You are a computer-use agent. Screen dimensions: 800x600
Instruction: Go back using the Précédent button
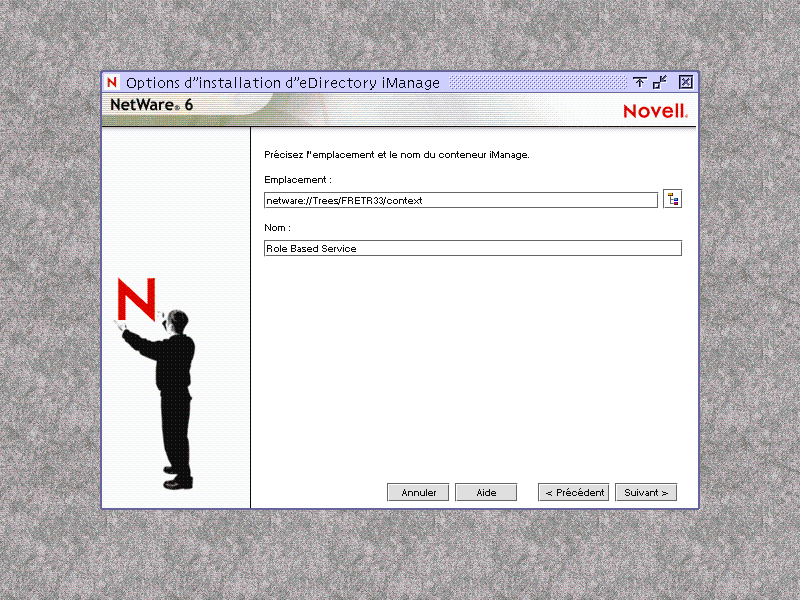pyautogui.click(x=573, y=492)
